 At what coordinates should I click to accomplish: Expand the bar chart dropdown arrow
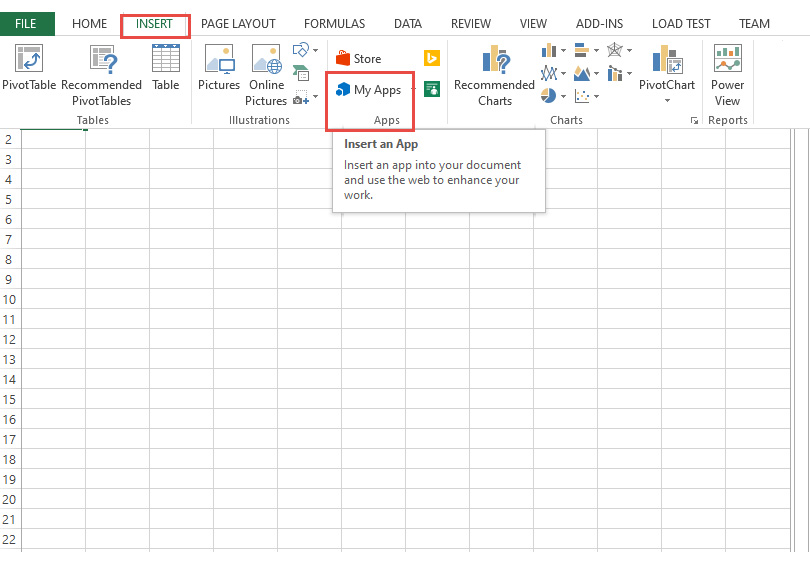pos(596,51)
